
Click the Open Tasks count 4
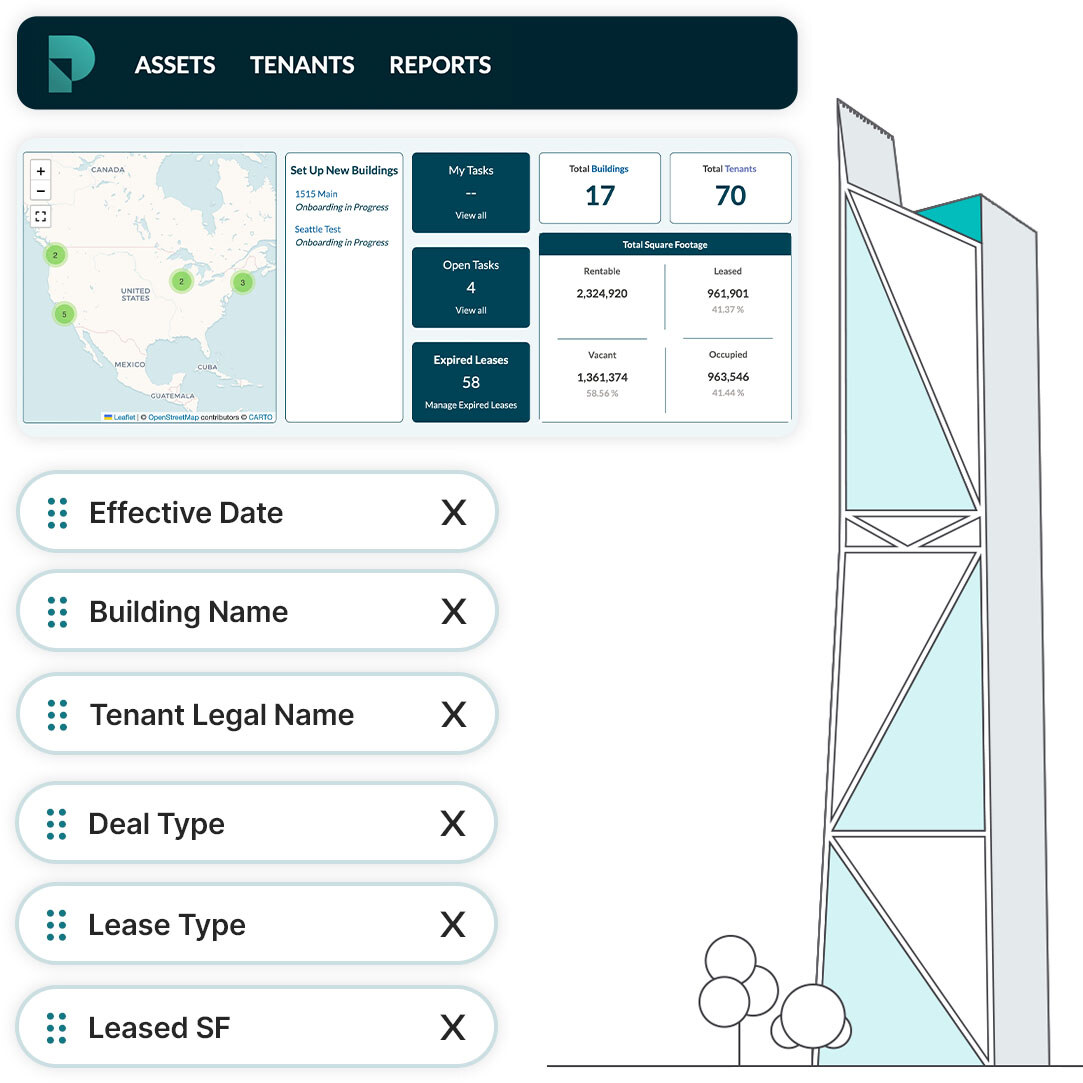pyautogui.click(x=471, y=287)
